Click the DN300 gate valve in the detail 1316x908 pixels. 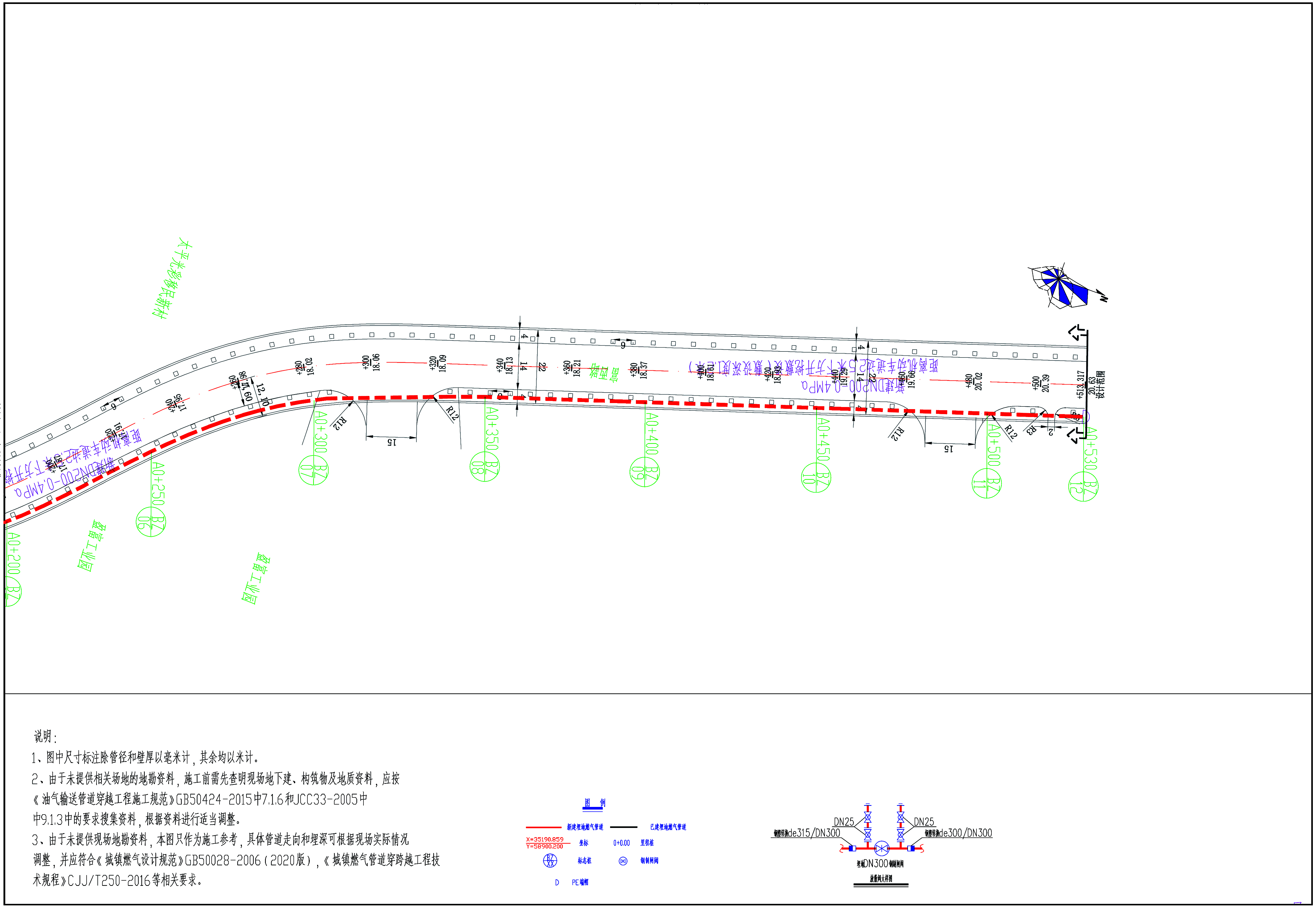click(x=881, y=849)
